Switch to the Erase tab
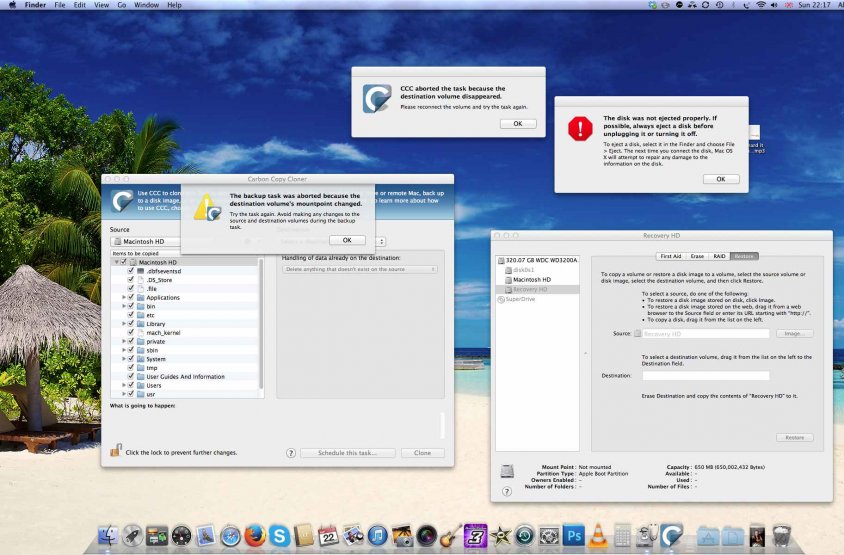Screen dimensions: 844x555 click(697, 256)
